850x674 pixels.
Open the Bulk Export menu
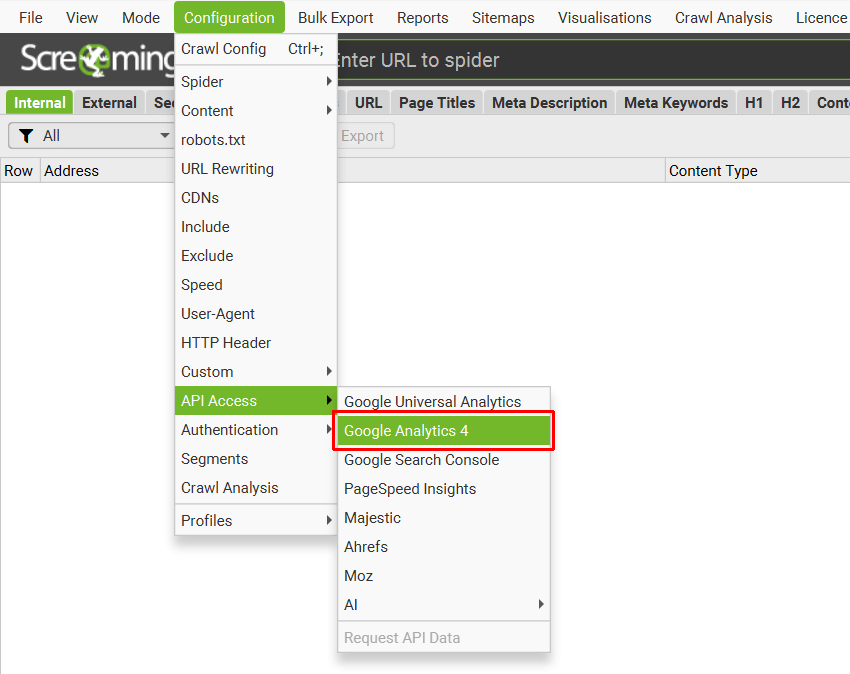click(x=335, y=17)
